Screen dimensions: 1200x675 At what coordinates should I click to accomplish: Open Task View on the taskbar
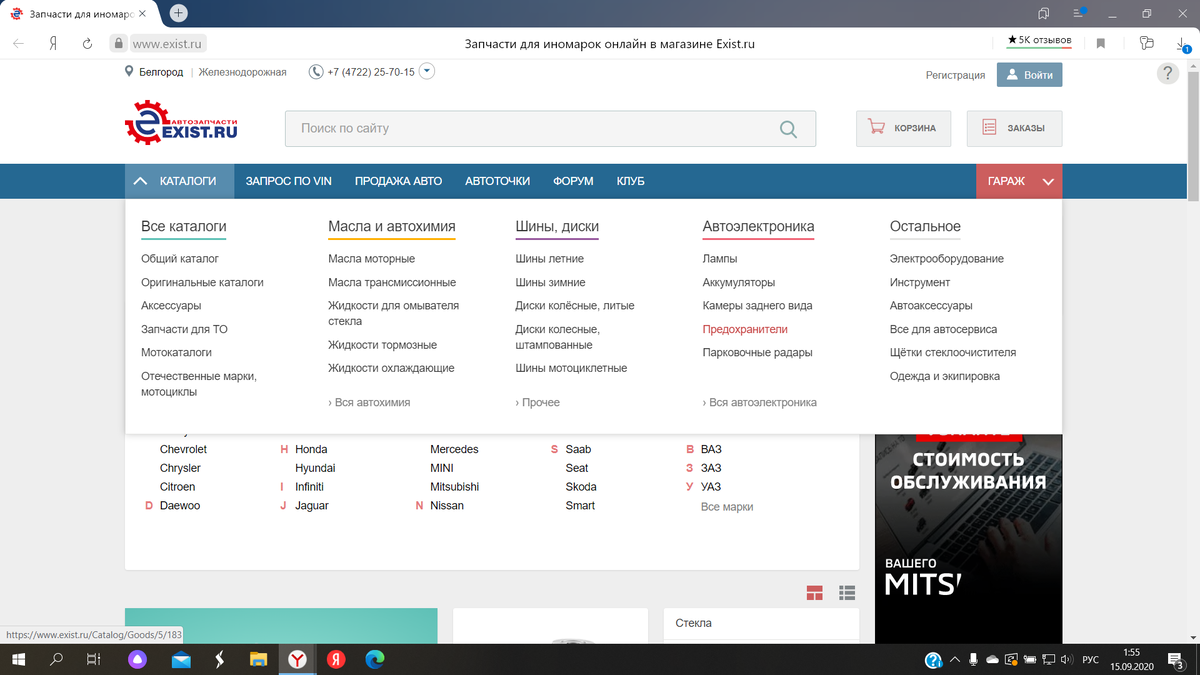coord(93,659)
